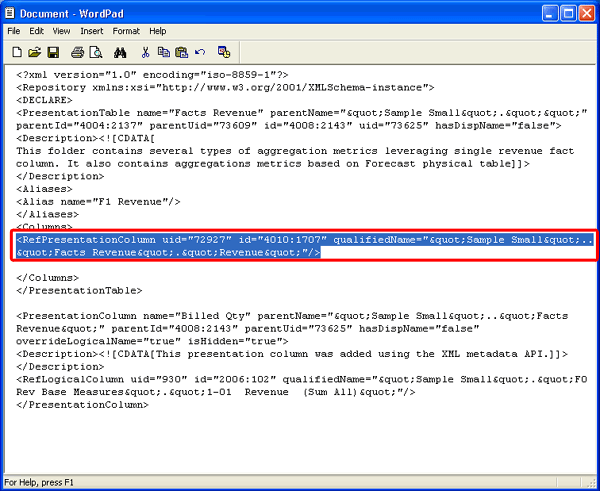Viewport: 600px width, 491px height.
Task: Click the highlighted Facts Revenue qualifiedName continuation line
Action: 168,252
